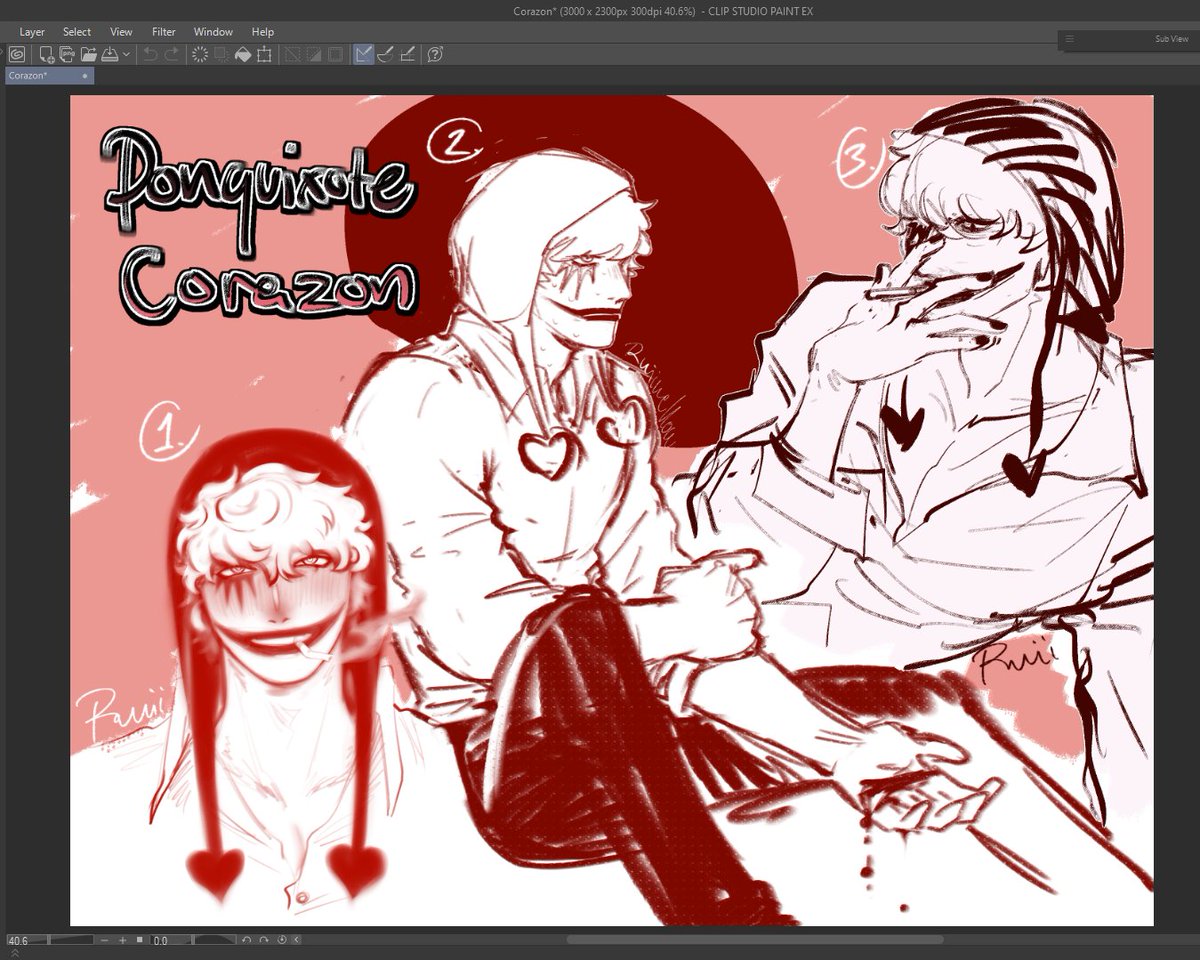Click the Save icon in toolbar

click(x=110, y=54)
